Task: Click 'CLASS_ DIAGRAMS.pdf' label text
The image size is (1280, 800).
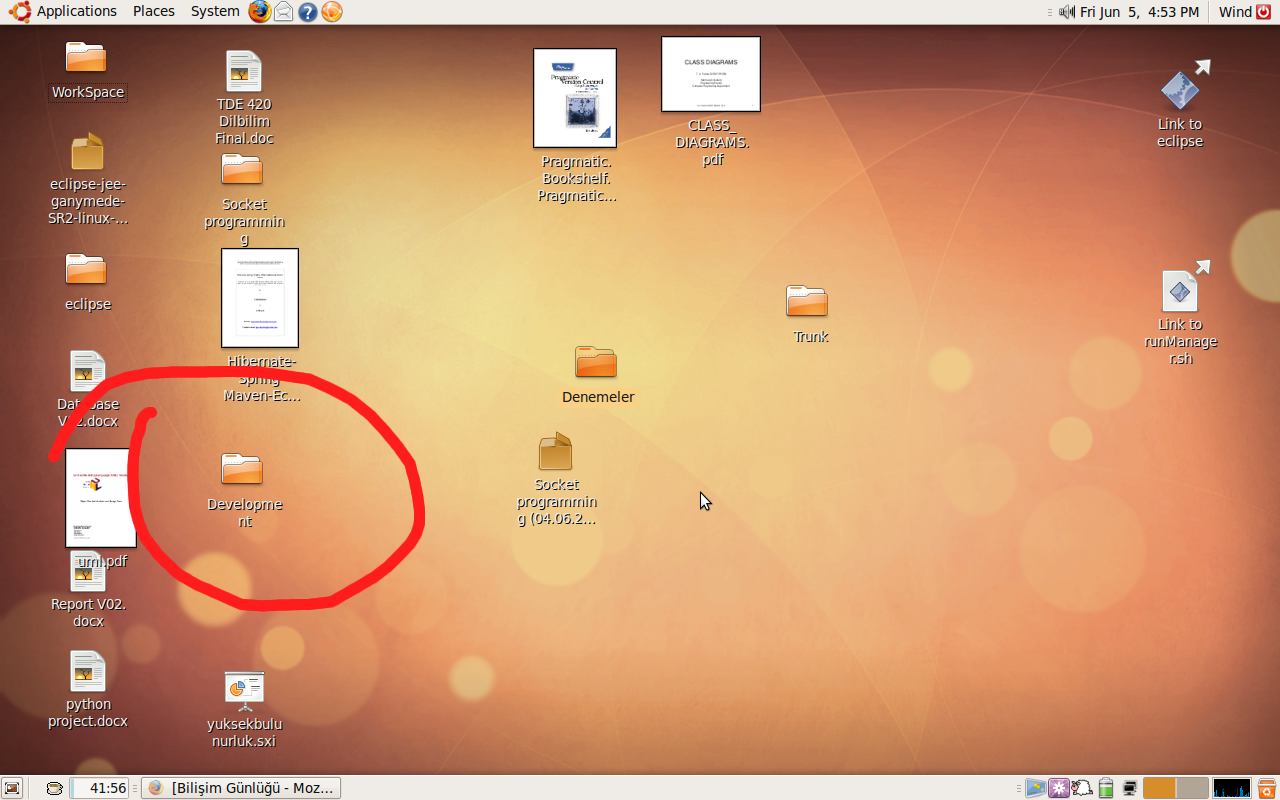Action: [713, 142]
